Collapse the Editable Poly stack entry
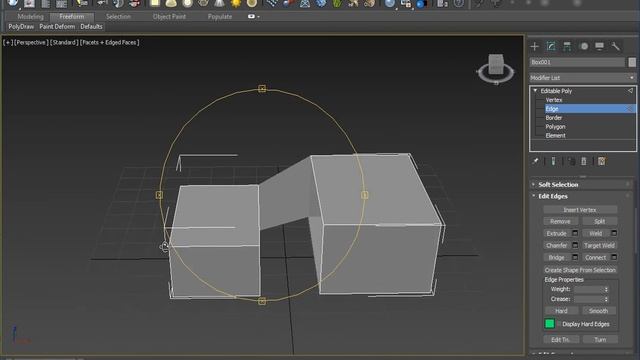This screenshot has height=360, width=640. pyautogui.click(x=535, y=91)
